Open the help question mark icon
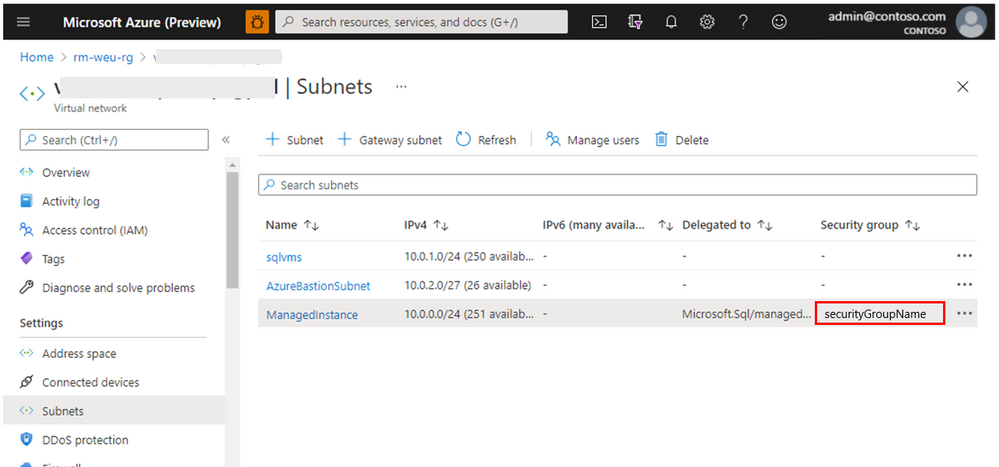The width and height of the screenshot is (999, 467). (743, 22)
